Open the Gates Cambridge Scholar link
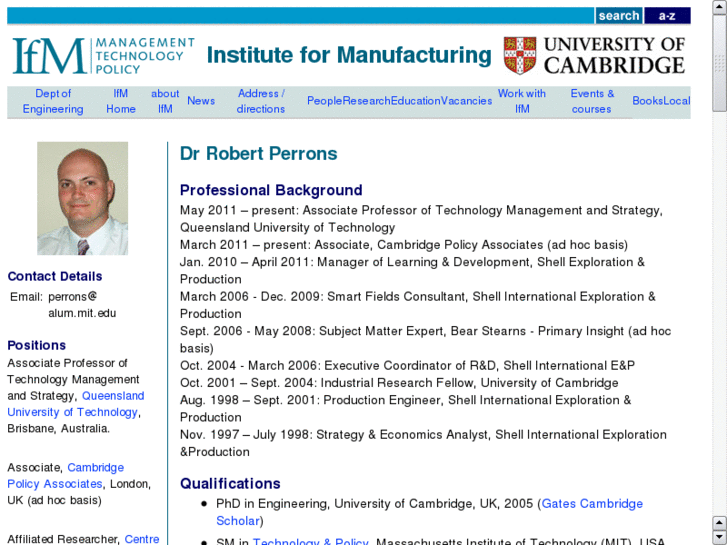Screen dimensions: 727x545 429,512
